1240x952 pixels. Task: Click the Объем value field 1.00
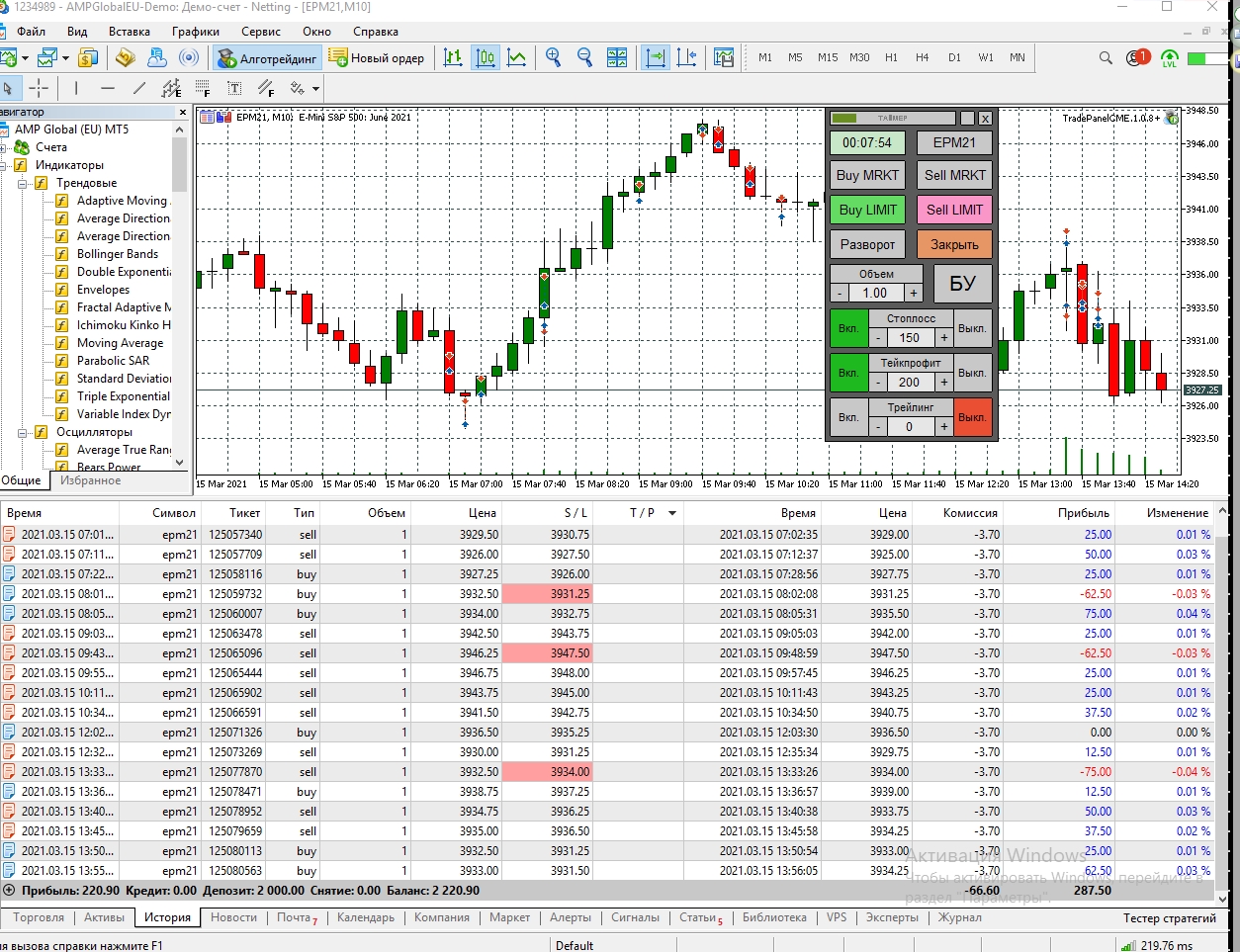point(876,294)
